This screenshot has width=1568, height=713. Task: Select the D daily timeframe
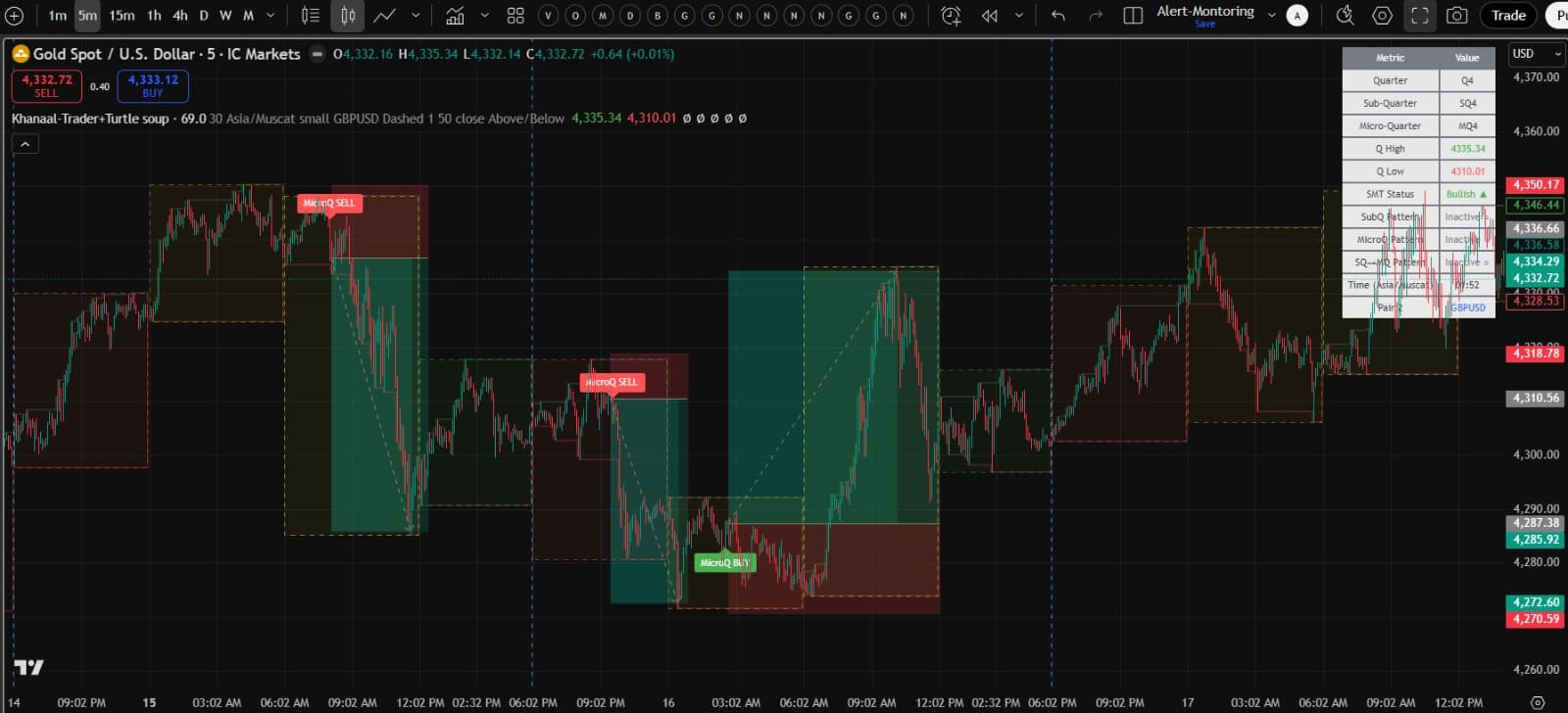coord(204,16)
